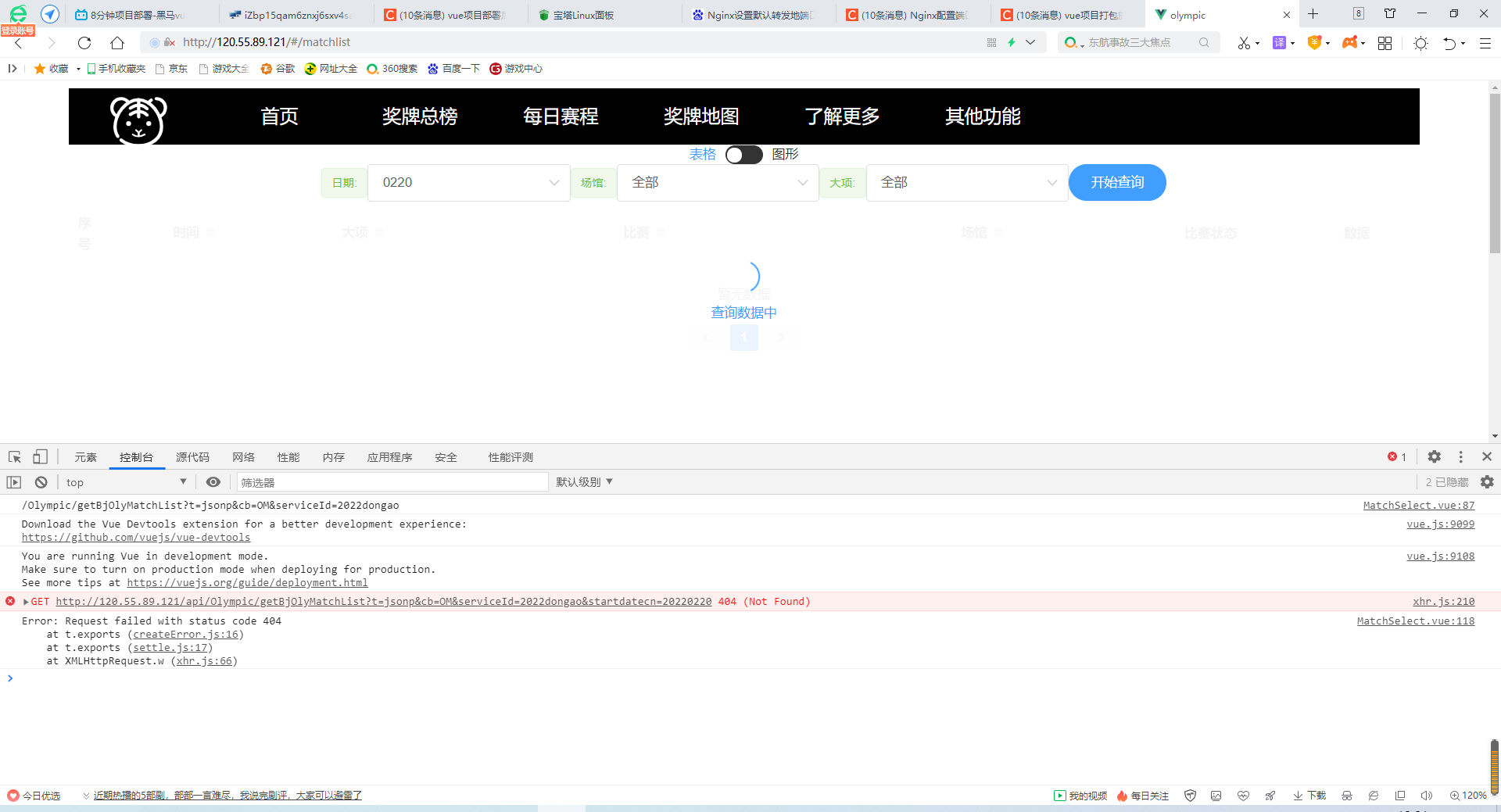Open the 场馆 venue dropdown
This screenshot has width=1501, height=812.
pos(718,183)
